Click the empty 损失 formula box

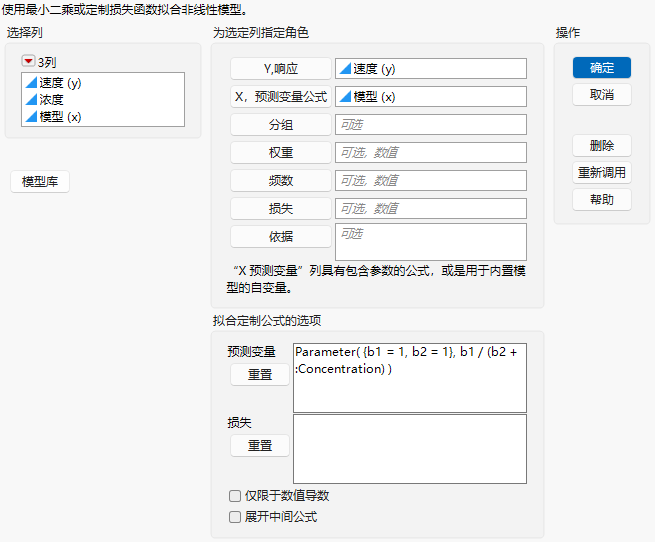click(410, 449)
